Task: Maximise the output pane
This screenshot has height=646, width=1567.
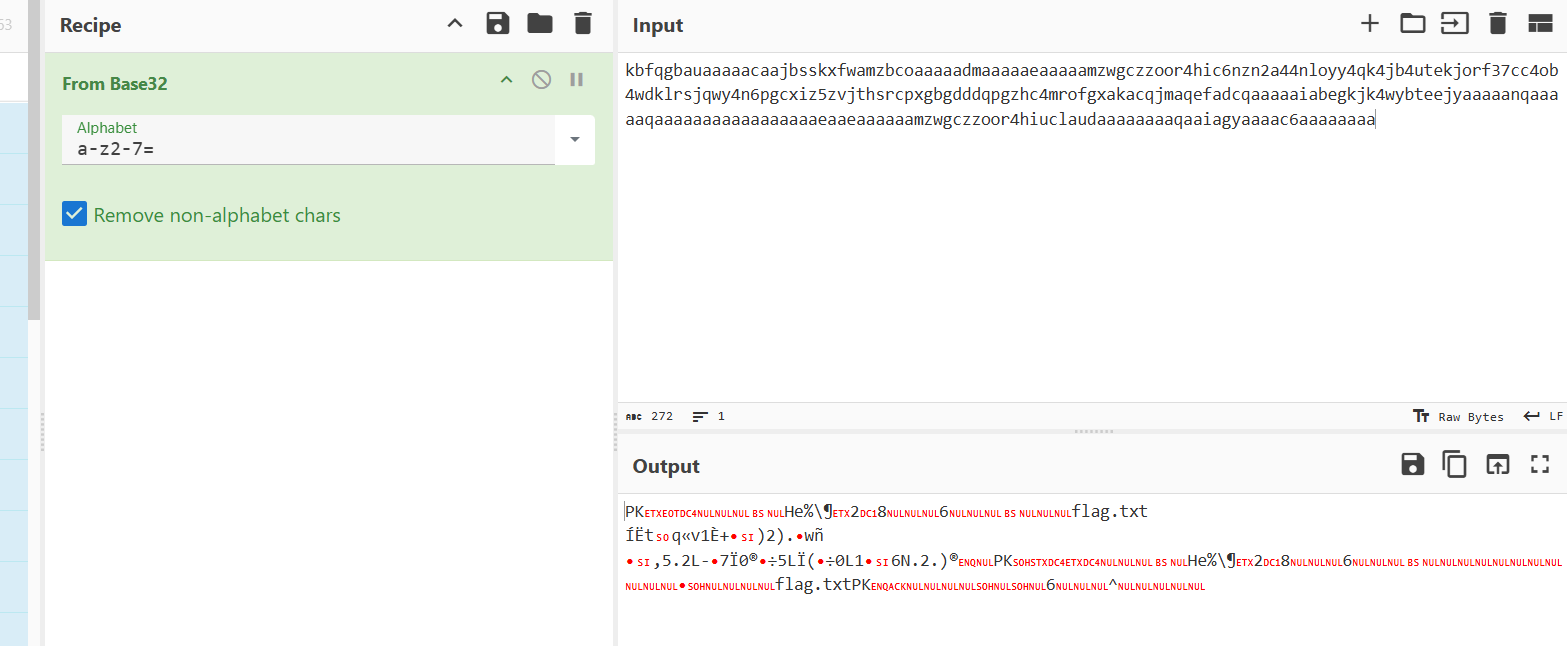Action: click(1539, 464)
